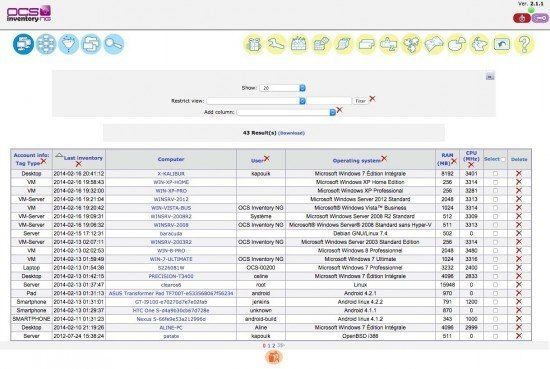Viewport: 550px width, 369px height.
Task: Toggle the Select all header checkbox
Action: 503,160
